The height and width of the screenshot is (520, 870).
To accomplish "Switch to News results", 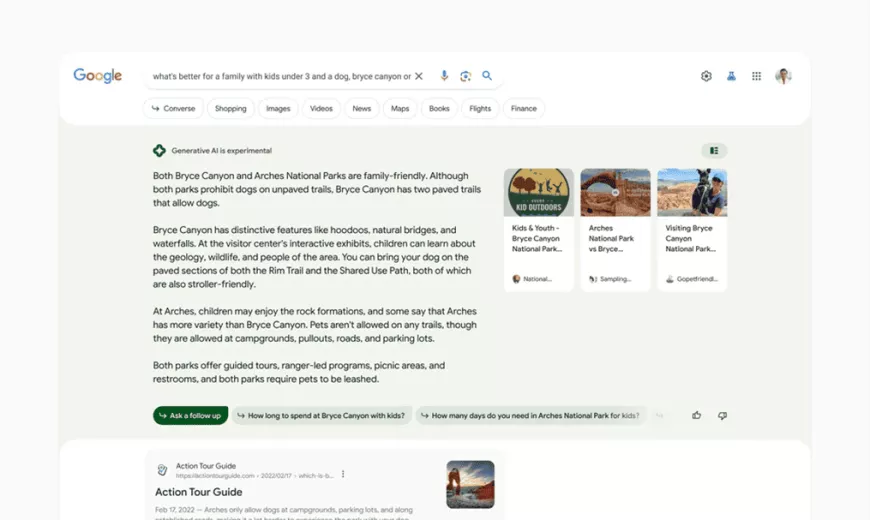I will [361, 108].
